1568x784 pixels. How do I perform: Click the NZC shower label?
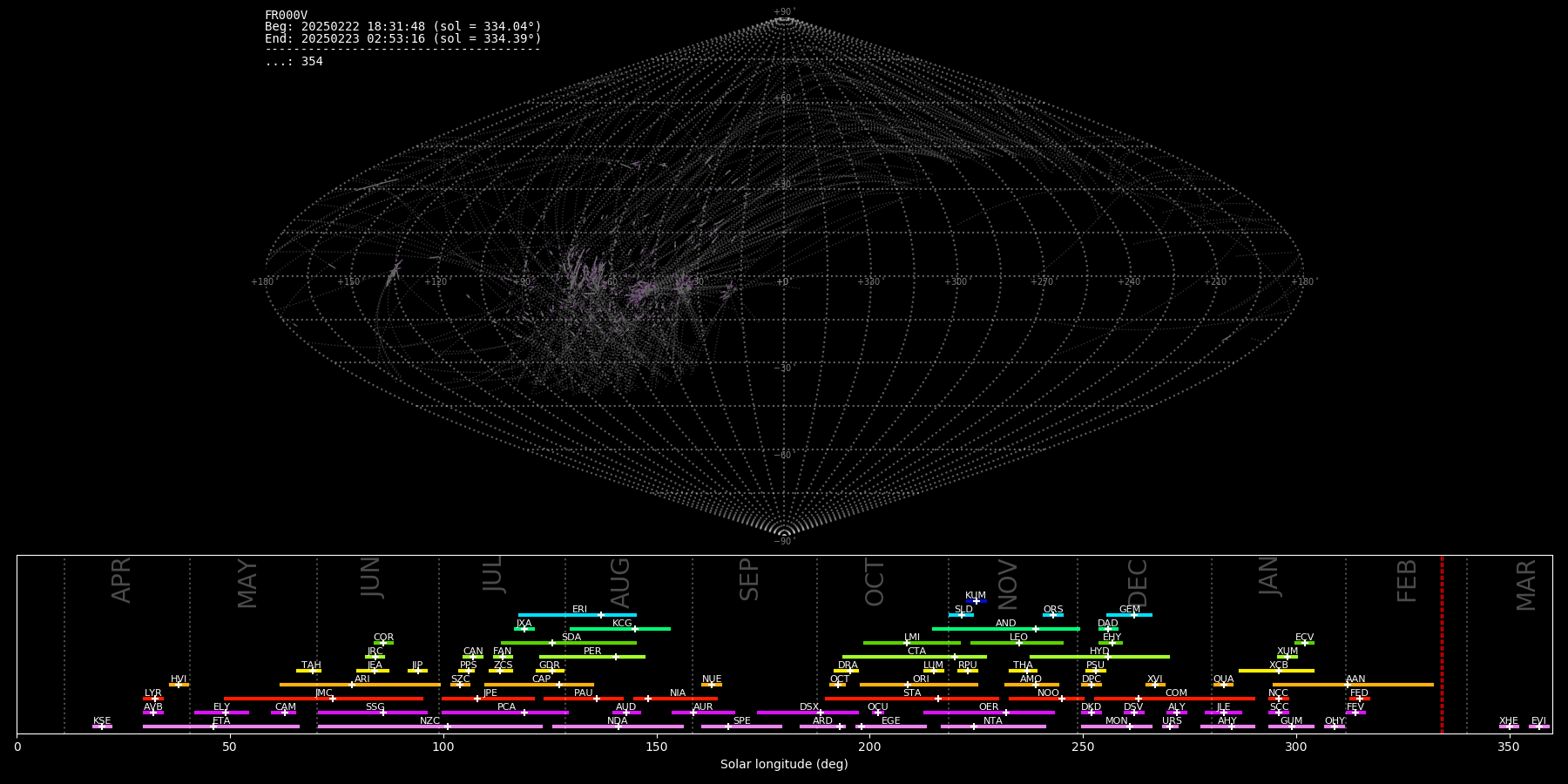point(430,721)
